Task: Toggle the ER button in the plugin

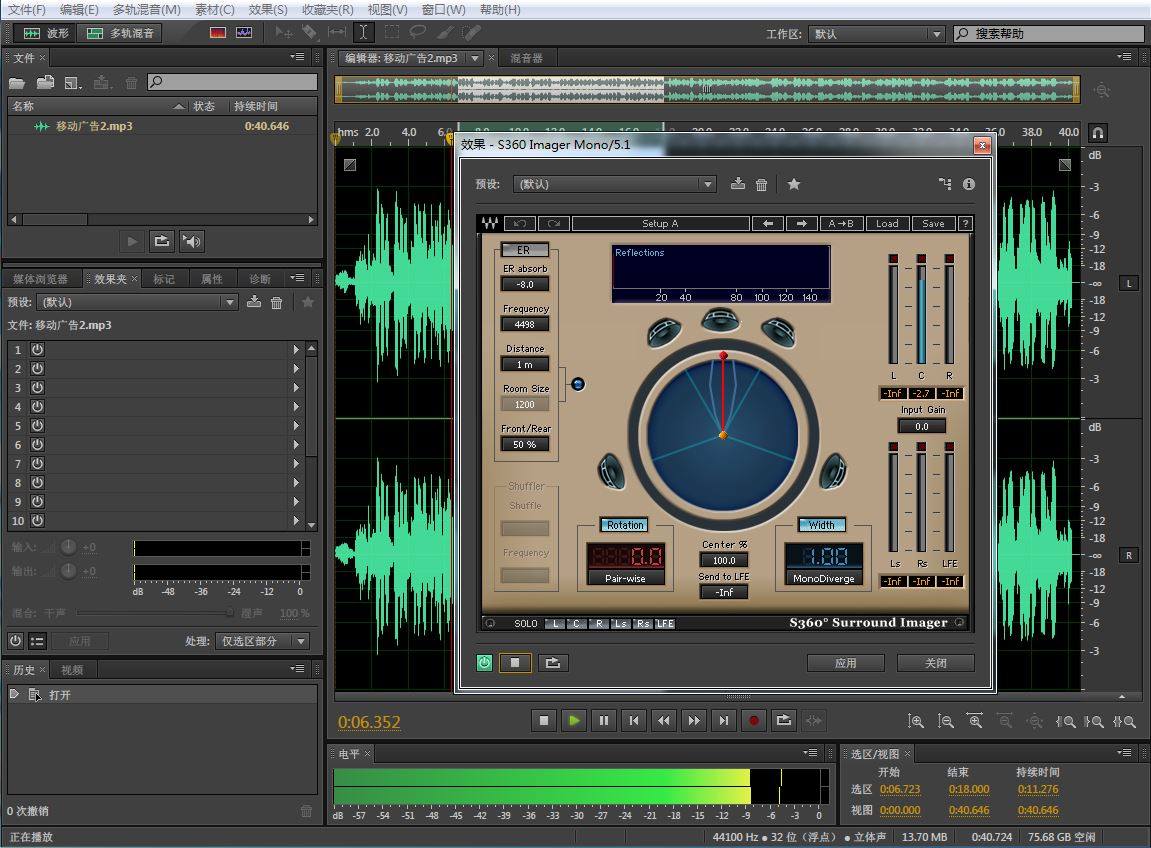Action: (524, 250)
